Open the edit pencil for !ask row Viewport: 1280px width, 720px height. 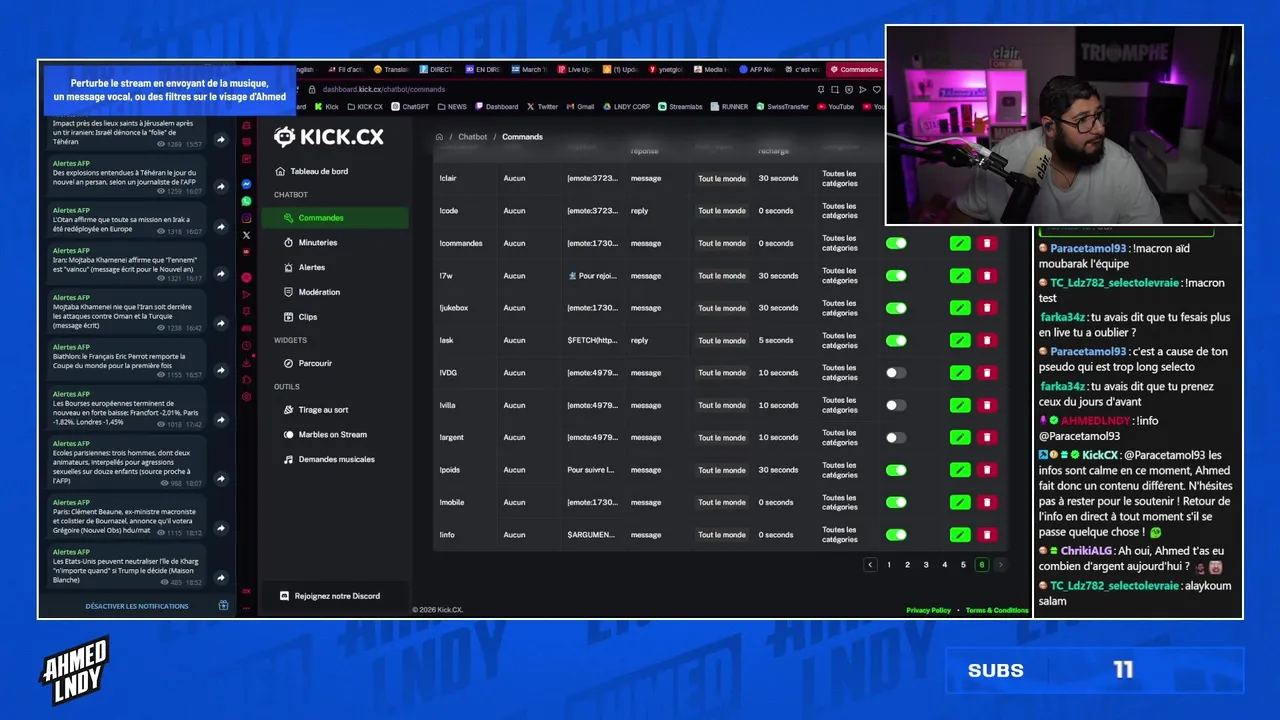coord(960,340)
